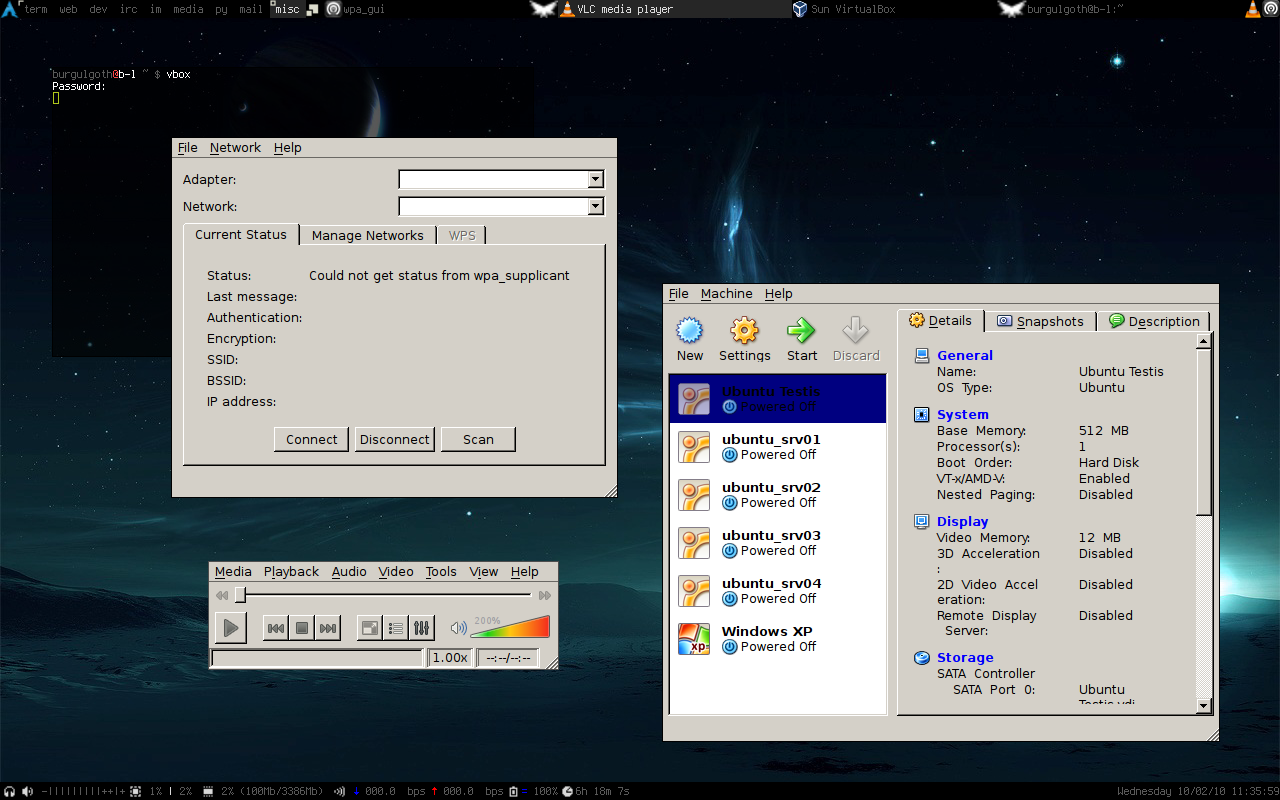Click the wireless signal icon in status bar
The height and width of the screenshot is (800, 1280).
coord(340,791)
